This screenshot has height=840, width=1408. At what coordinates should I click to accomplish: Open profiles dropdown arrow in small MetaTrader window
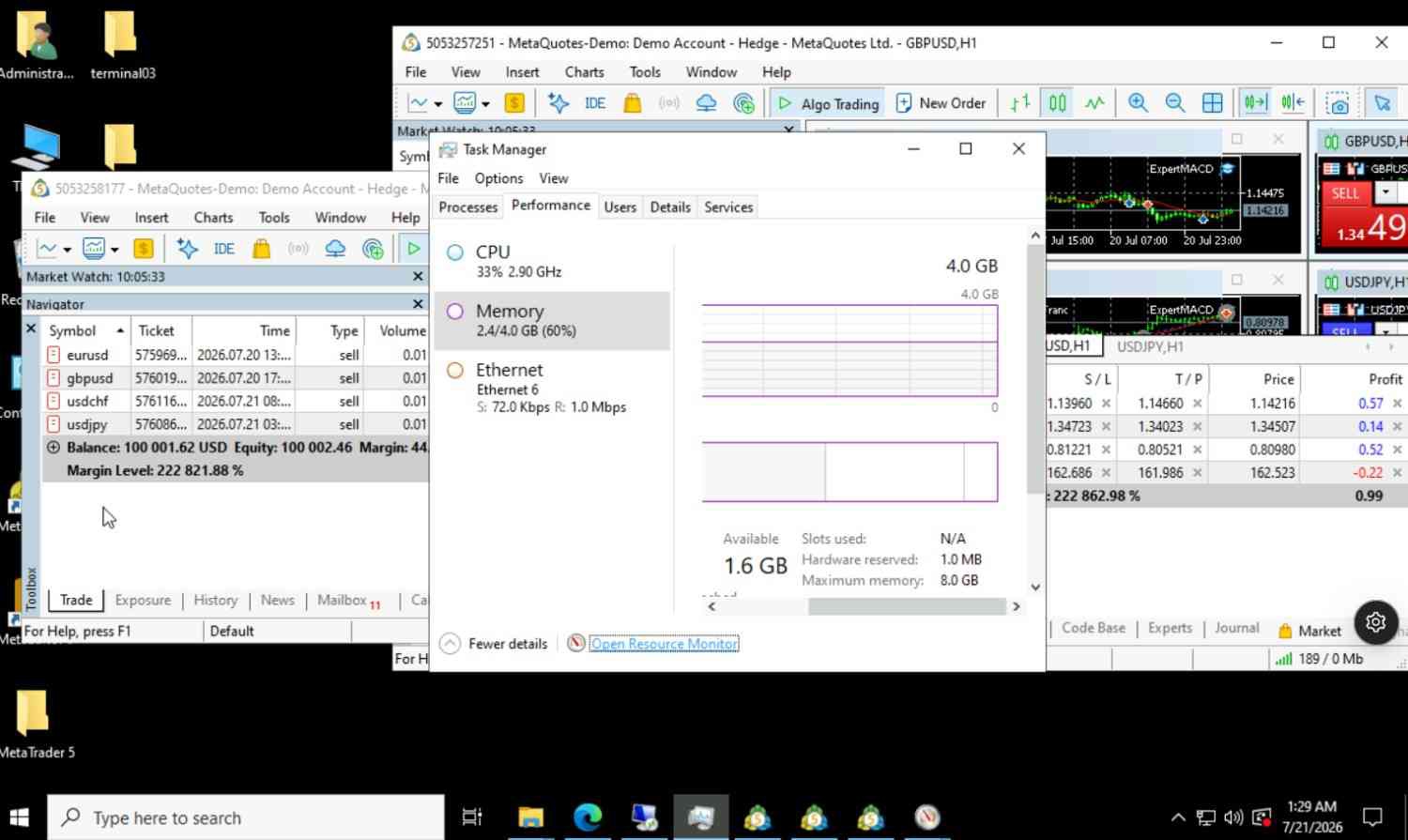(115, 250)
